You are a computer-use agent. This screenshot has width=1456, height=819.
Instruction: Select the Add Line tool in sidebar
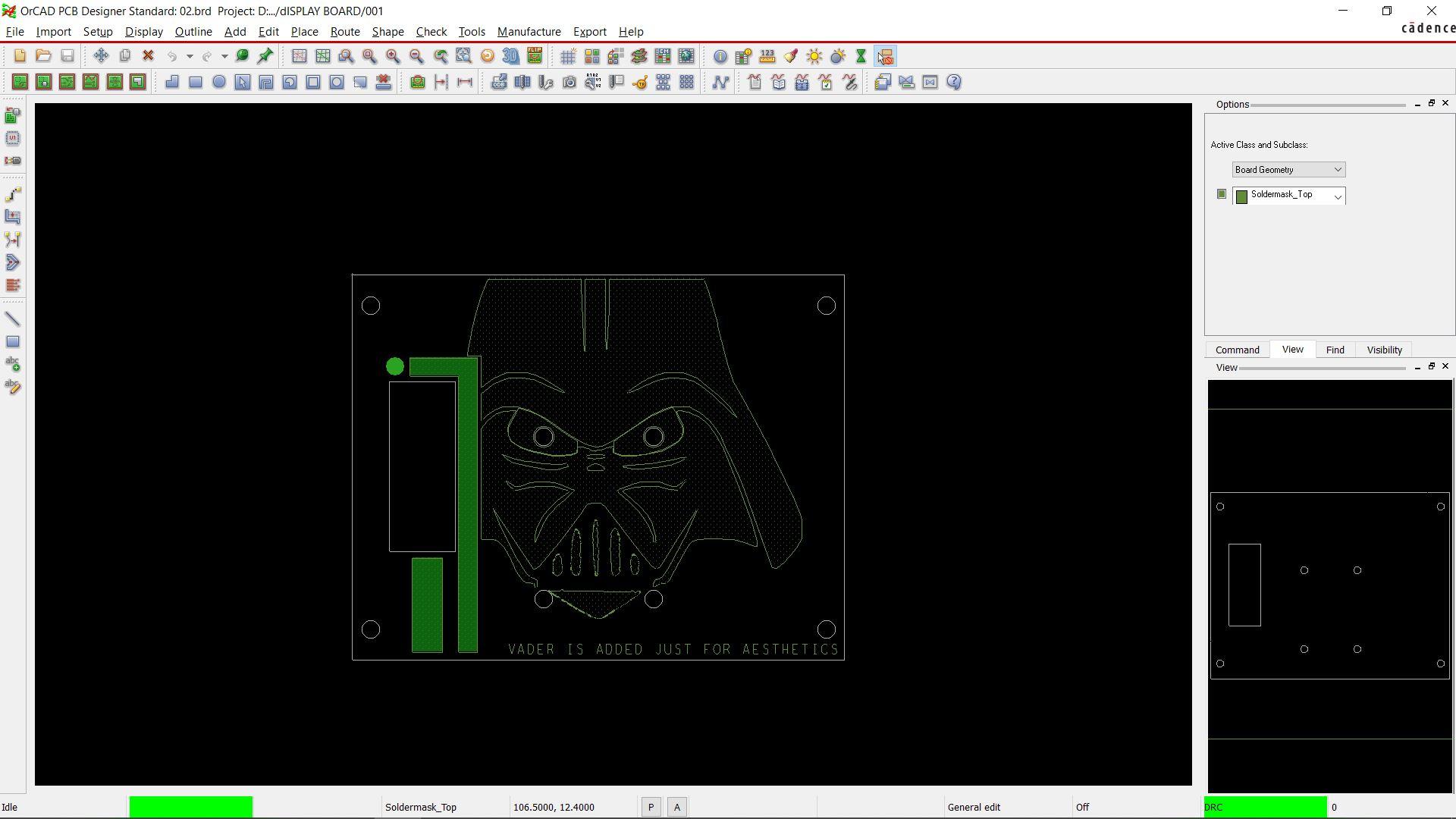coord(13,319)
